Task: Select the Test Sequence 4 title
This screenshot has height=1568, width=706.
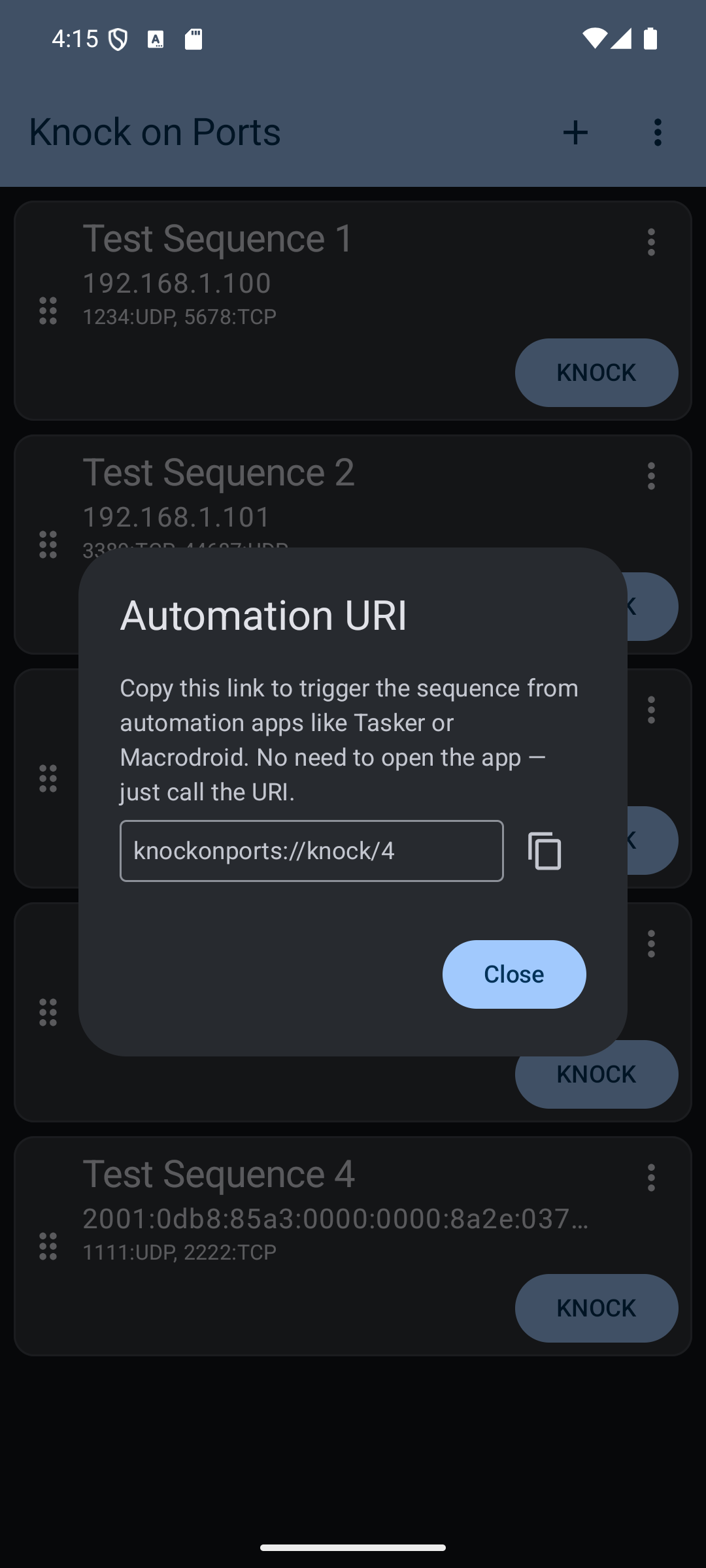Action: coord(218,1174)
